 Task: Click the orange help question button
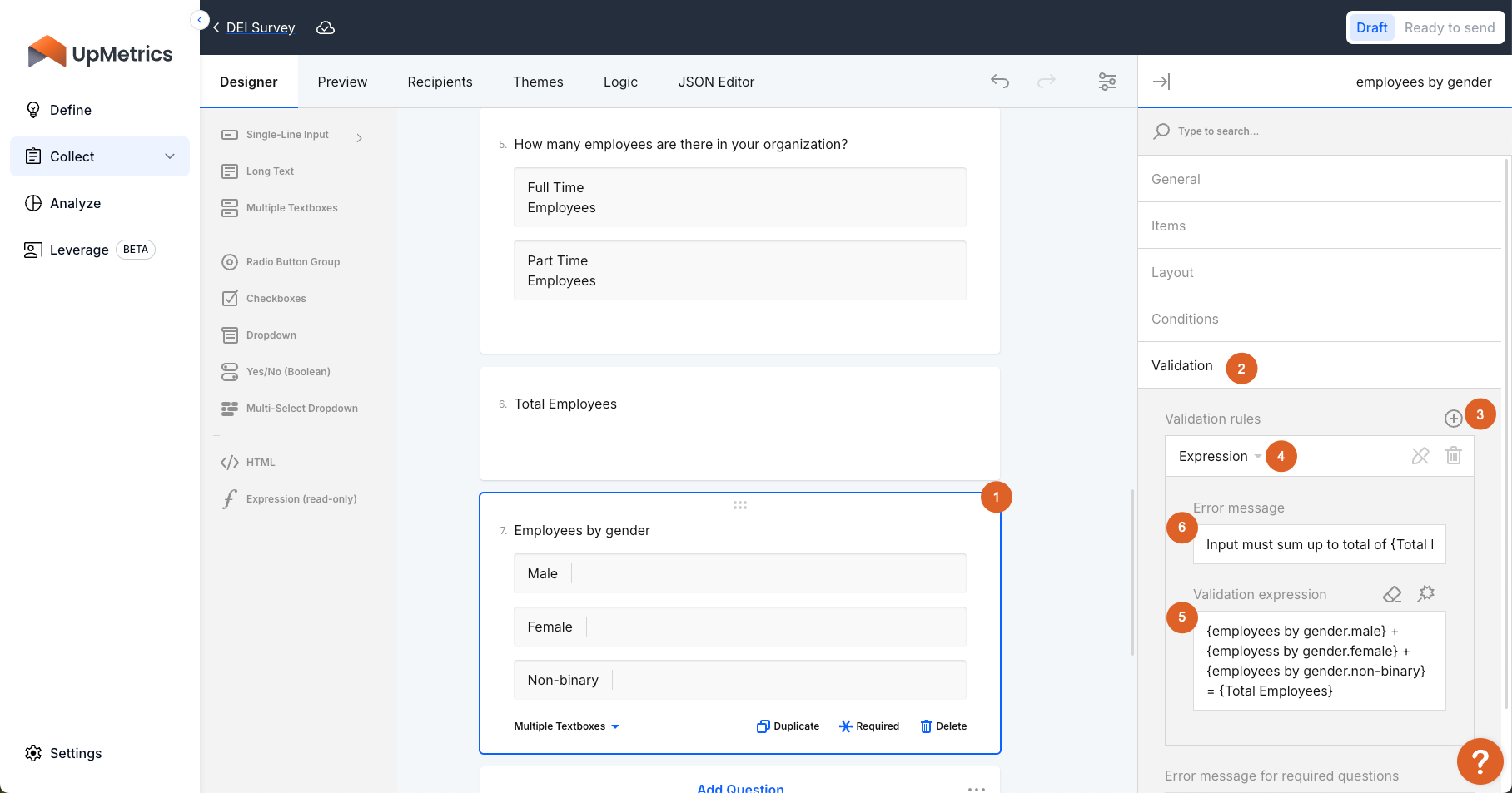click(x=1480, y=761)
